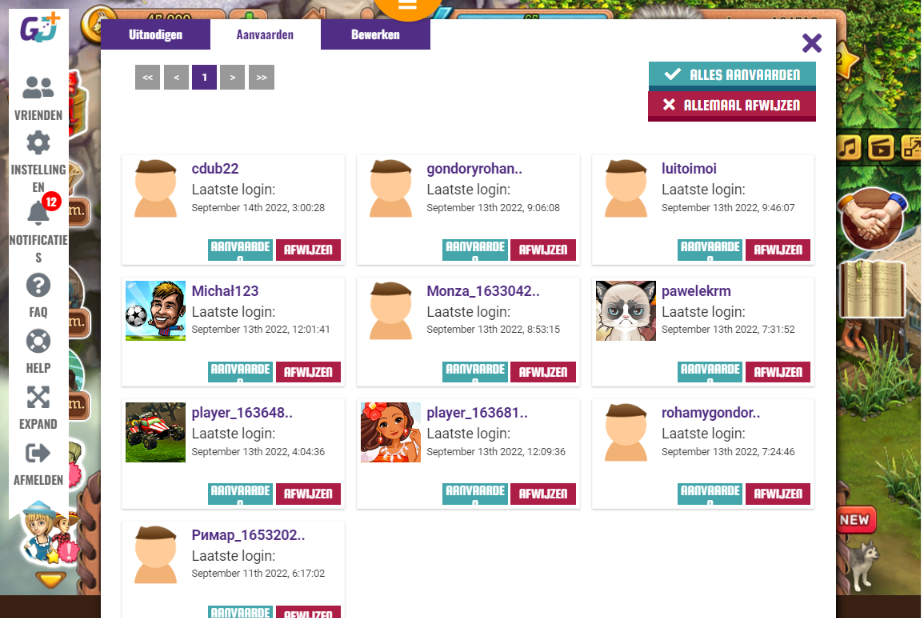Jump to last page double arrow
Image resolution: width=922 pixels, height=618 pixels.
point(262,78)
